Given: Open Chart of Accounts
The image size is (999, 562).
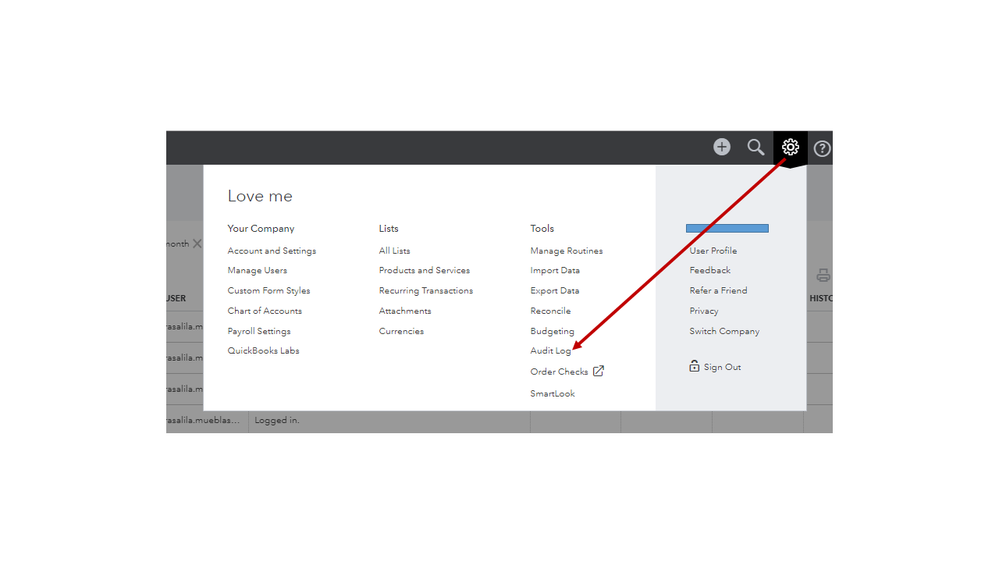Looking at the screenshot, I should point(264,311).
